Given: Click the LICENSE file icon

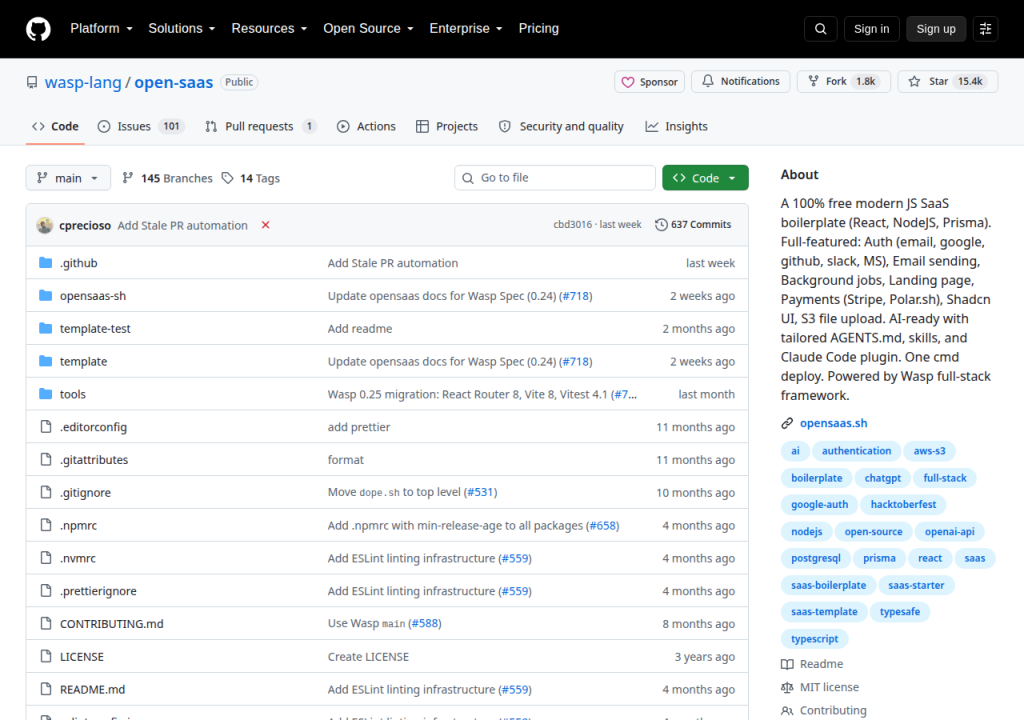Looking at the screenshot, I should tap(46, 656).
